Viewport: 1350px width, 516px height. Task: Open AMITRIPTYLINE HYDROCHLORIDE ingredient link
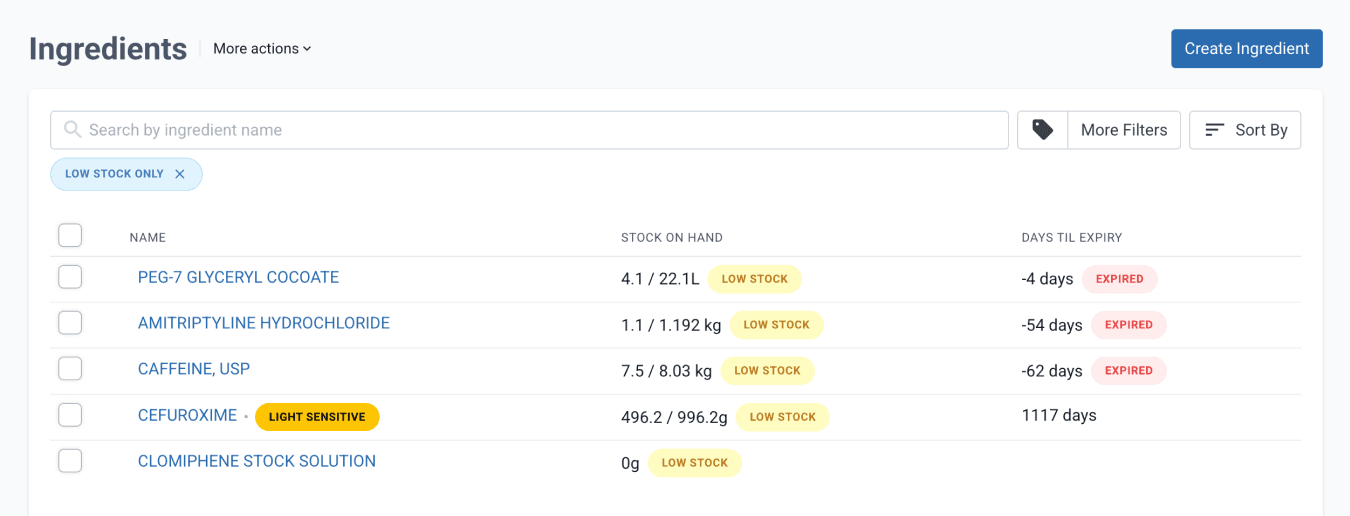(264, 323)
